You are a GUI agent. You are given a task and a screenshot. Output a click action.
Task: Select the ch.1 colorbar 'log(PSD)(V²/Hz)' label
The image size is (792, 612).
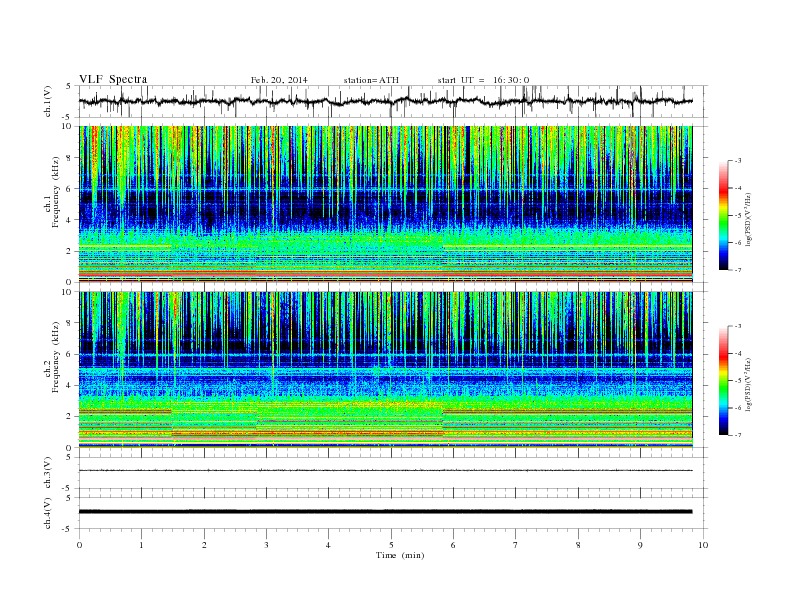[x=748, y=219]
